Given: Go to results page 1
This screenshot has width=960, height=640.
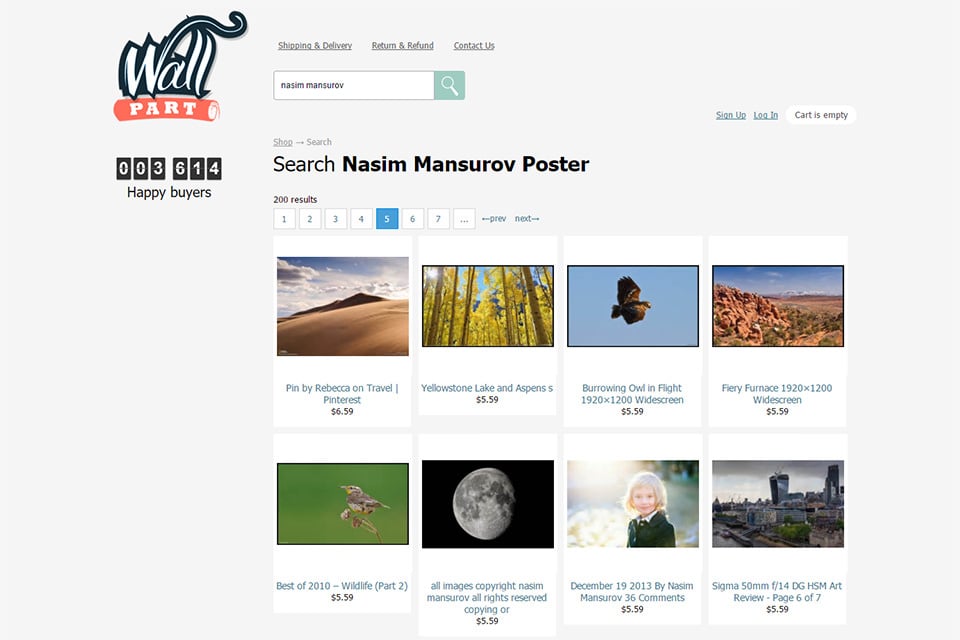Looking at the screenshot, I should [x=284, y=219].
